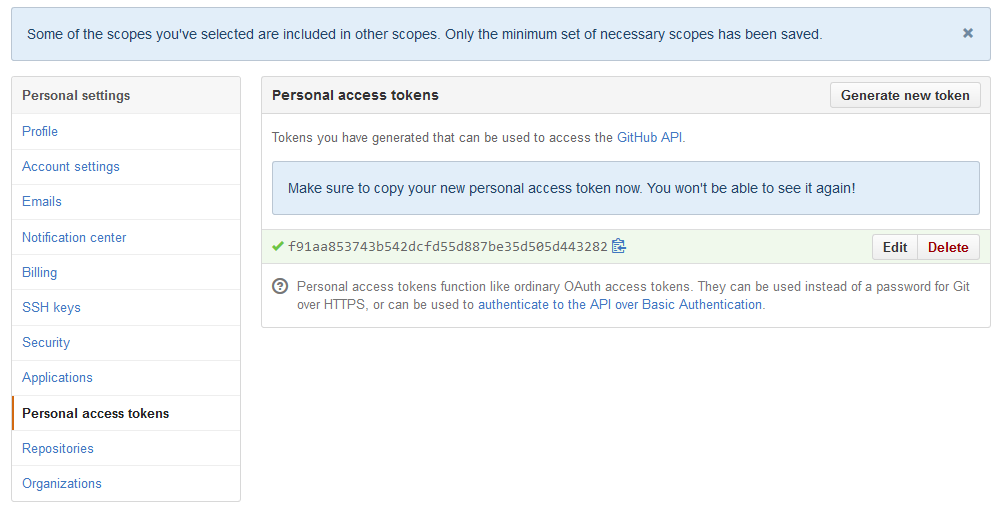Screen dimensions: 1002x514
Task: Dismiss the scopes notice banner
Action: click(968, 33)
